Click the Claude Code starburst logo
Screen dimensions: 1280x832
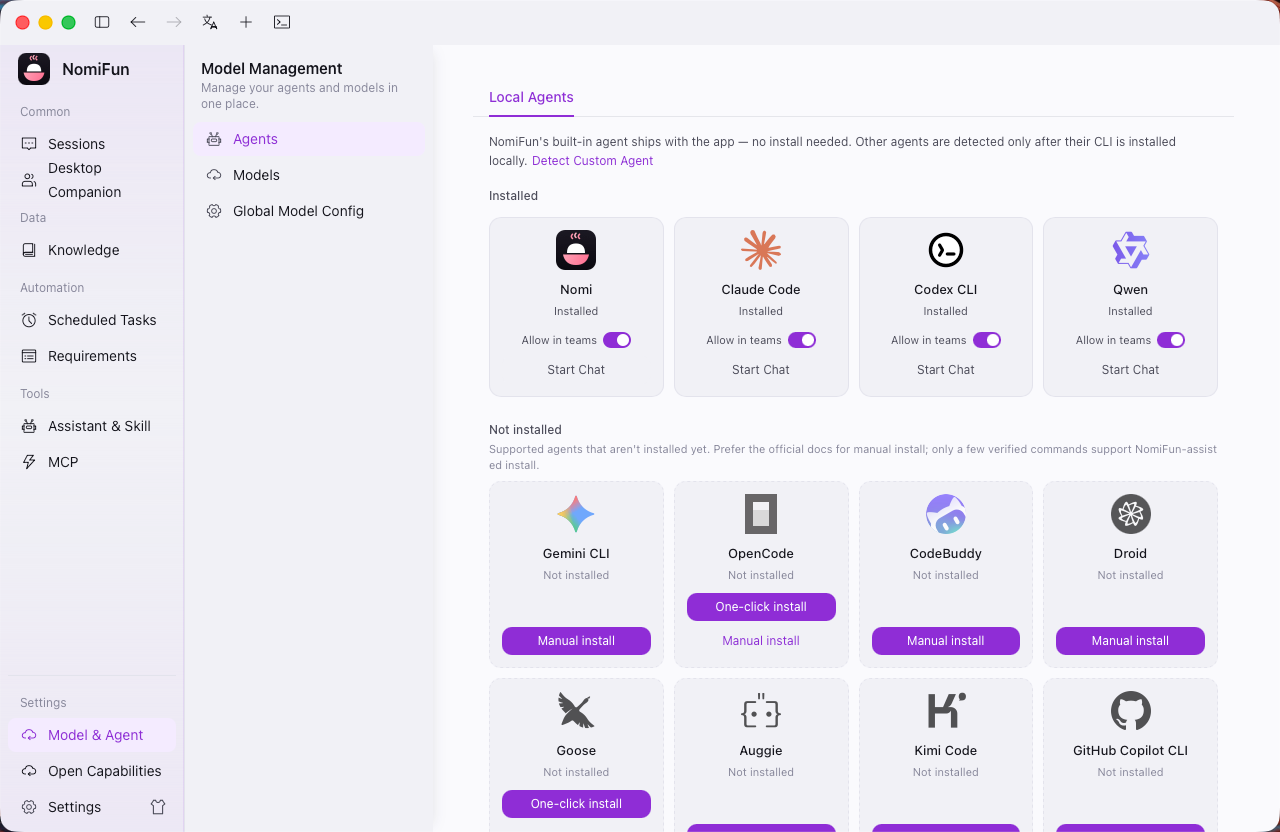pos(761,250)
